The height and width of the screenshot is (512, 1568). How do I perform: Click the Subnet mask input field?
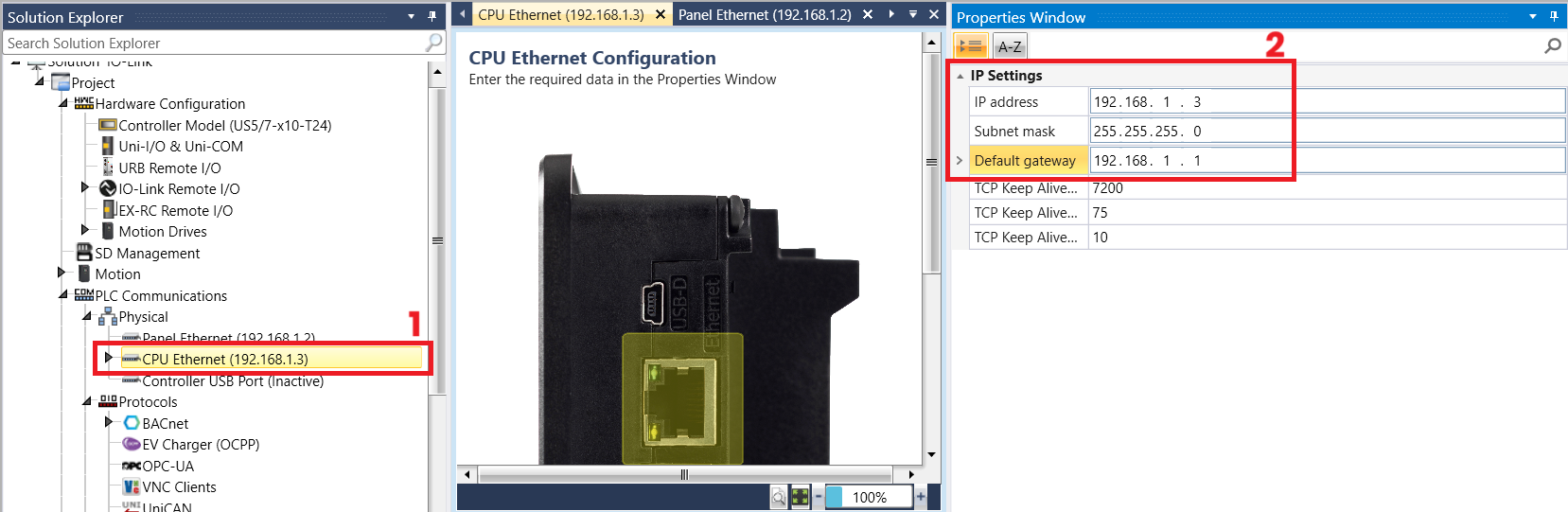coord(1328,131)
